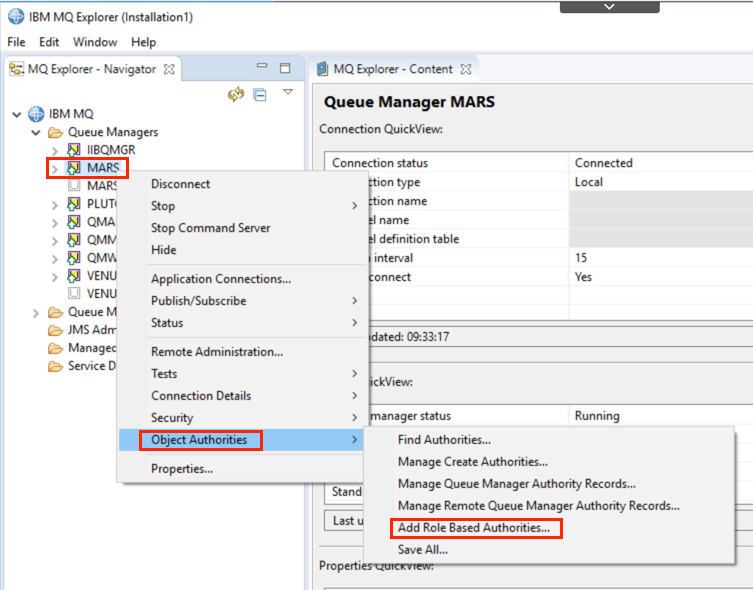Choose Manage Queue Manager Authority Records...

tap(549, 484)
